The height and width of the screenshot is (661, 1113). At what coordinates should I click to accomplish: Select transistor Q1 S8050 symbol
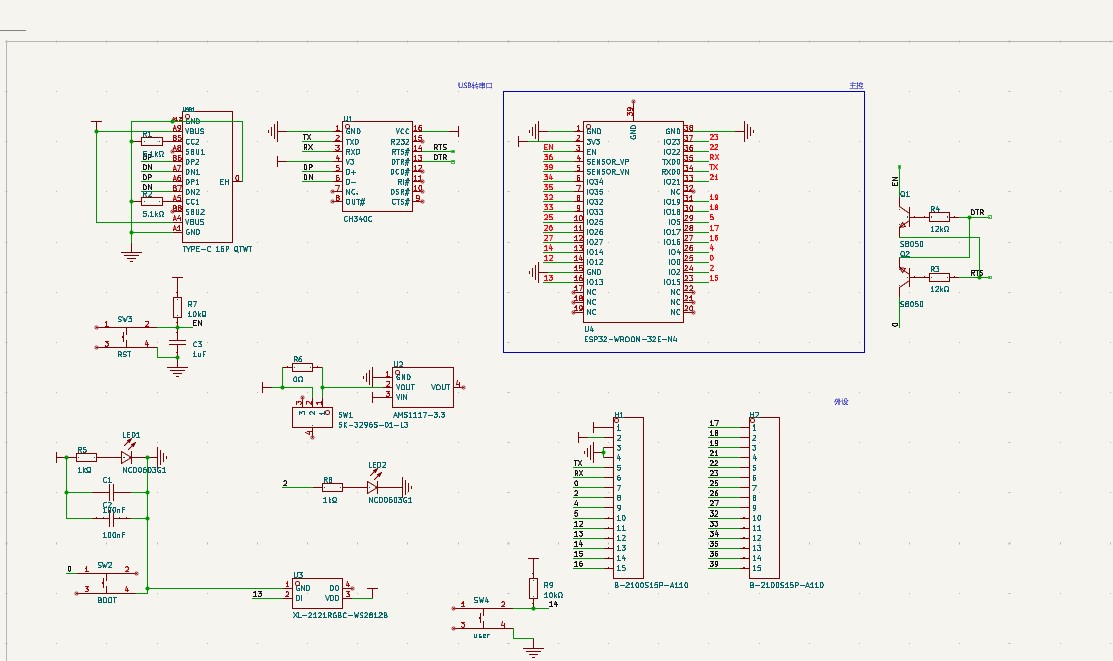click(x=906, y=215)
